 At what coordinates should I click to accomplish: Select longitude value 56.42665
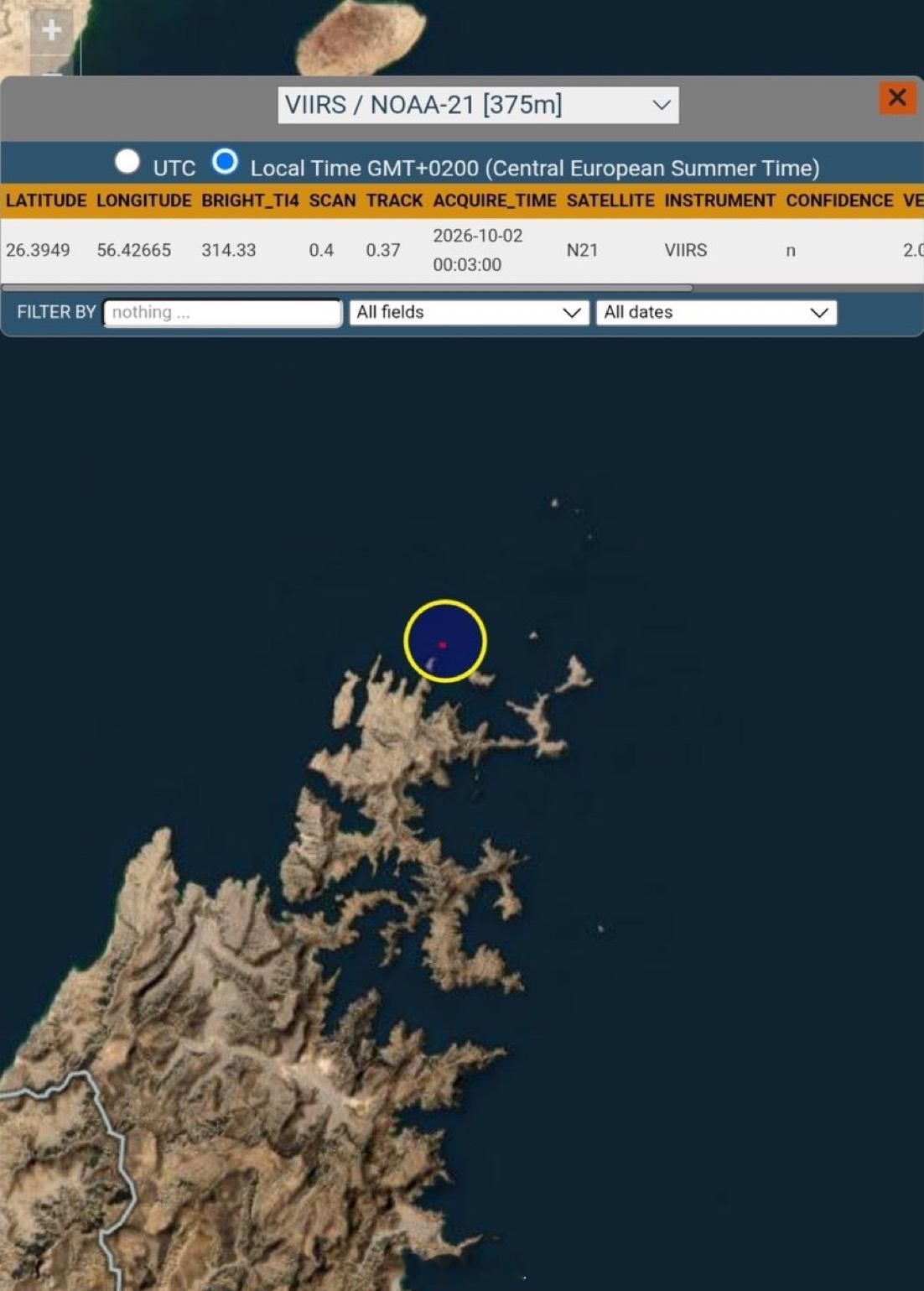point(134,250)
